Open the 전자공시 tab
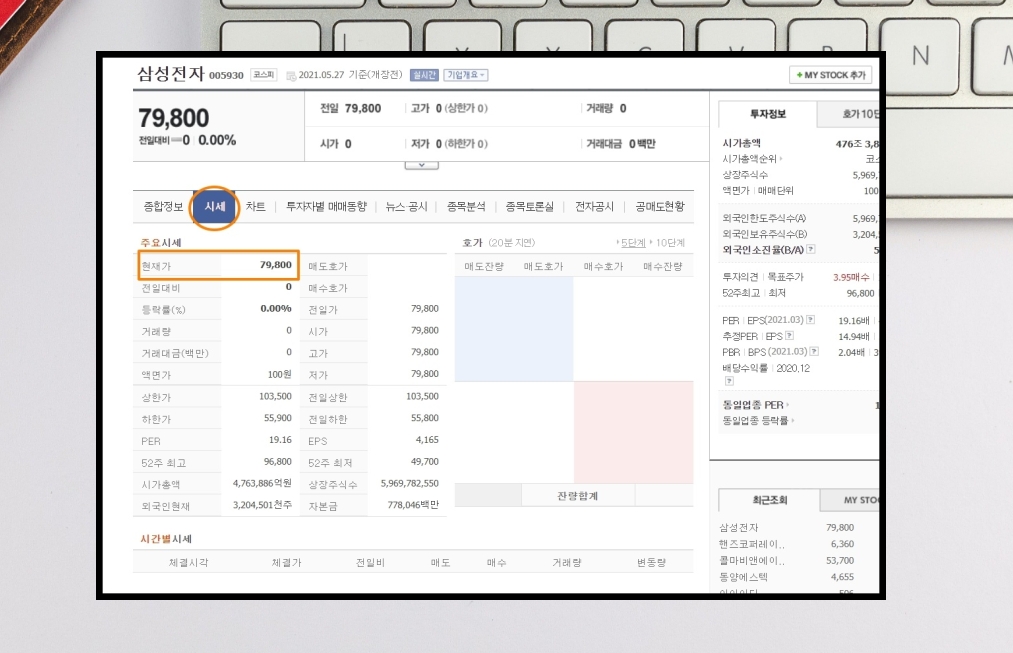Viewport: 1013px width, 653px height. coord(594,207)
